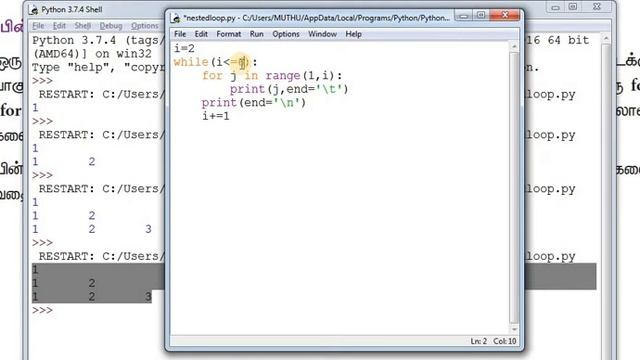Image resolution: width=640 pixels, height=360 pixels.
Task: Minimize the nestedloop.py editor window
Action: pyautogui.click(x=463, y=16)
